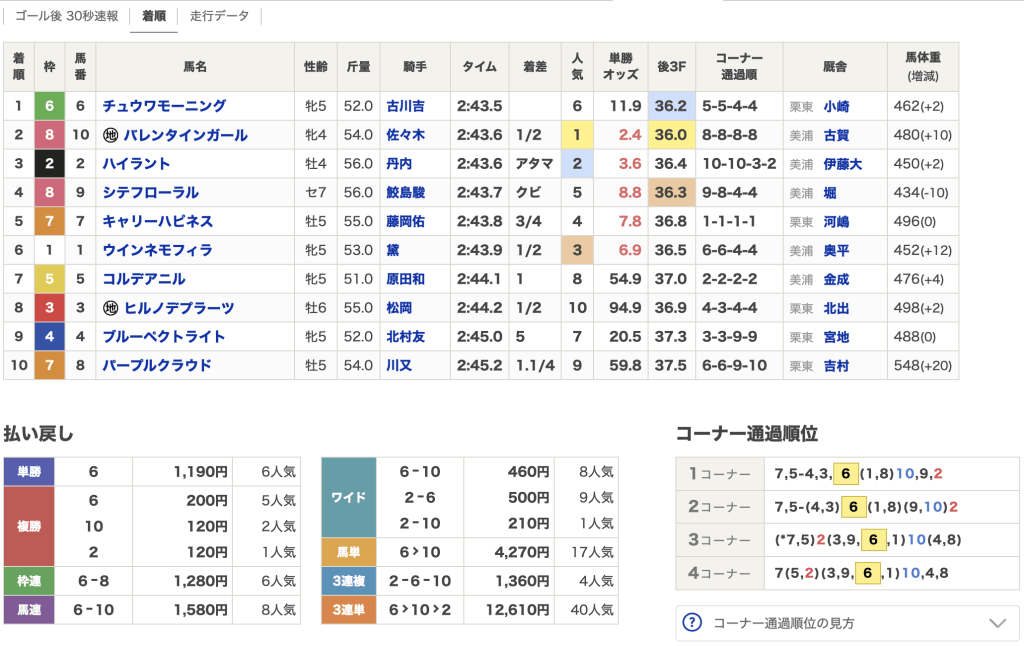Open horse page for キャリーハピネス
1024x646 pixels.
pos(158,221)
